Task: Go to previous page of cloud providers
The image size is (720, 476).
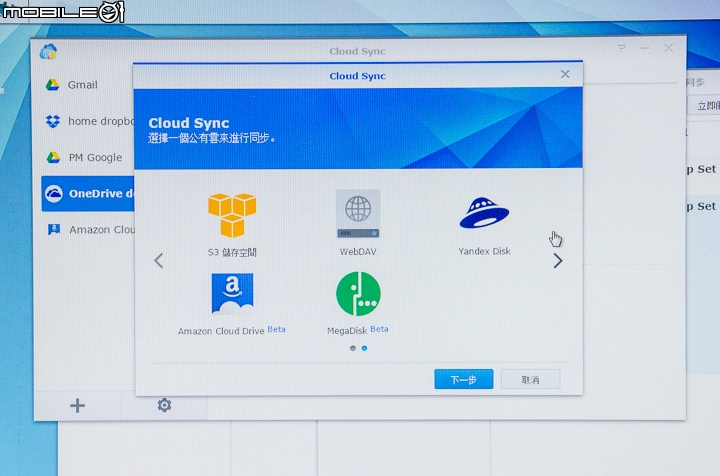Action: [159, 260]
